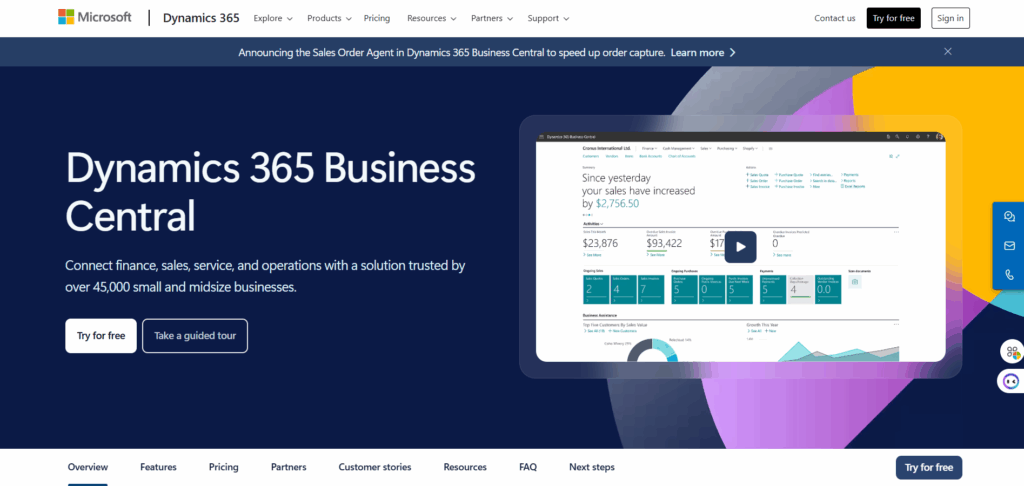Select the Overview tab
Screen dimensions: 1024x486
tap(88, 467)
